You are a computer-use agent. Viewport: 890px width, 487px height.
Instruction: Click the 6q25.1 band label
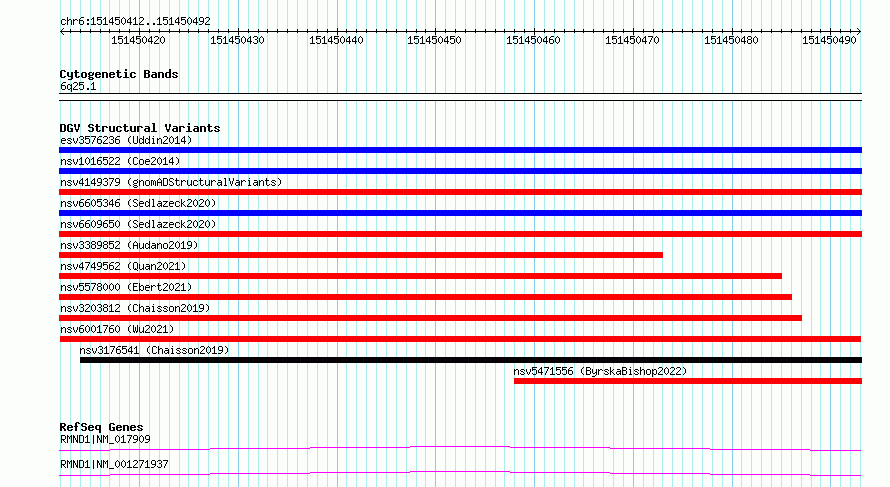click(78, 86)
